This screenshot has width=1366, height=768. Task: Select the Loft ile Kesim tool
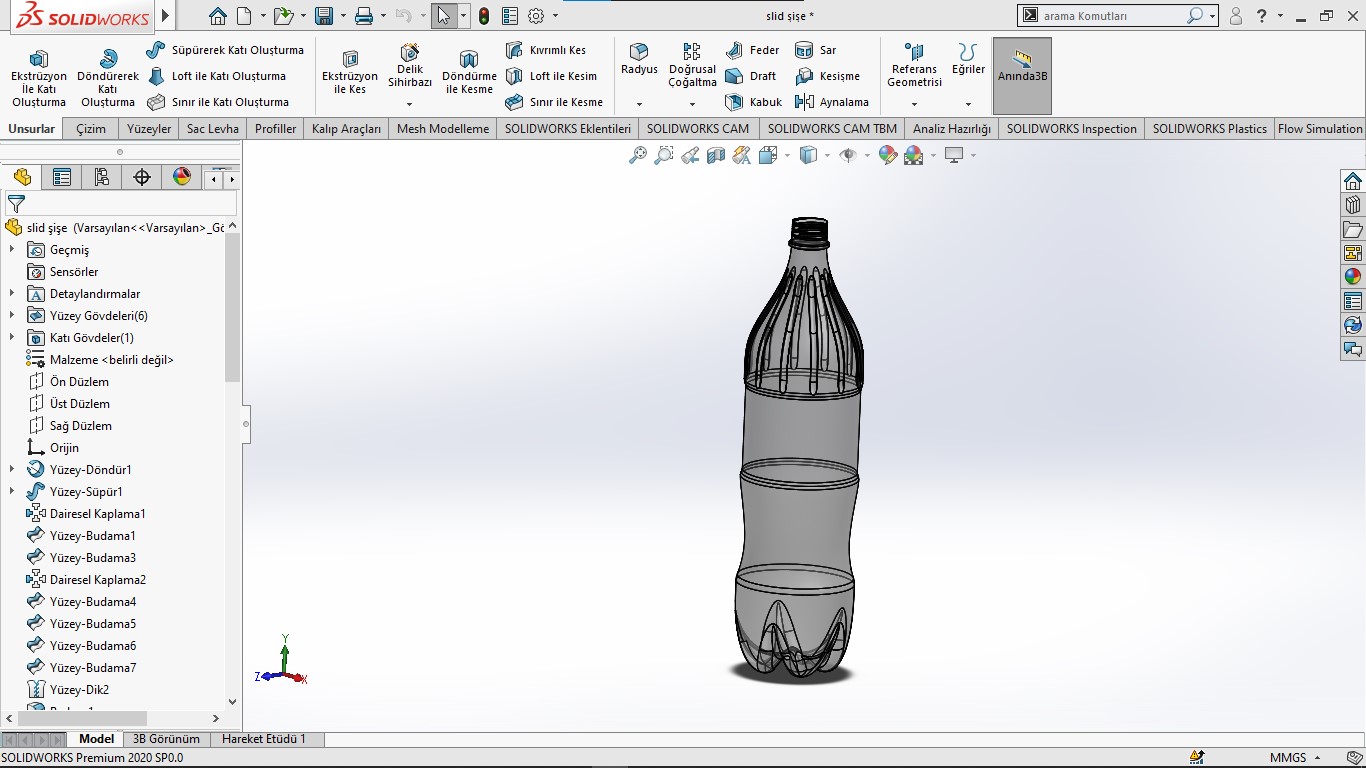(551, 76)
